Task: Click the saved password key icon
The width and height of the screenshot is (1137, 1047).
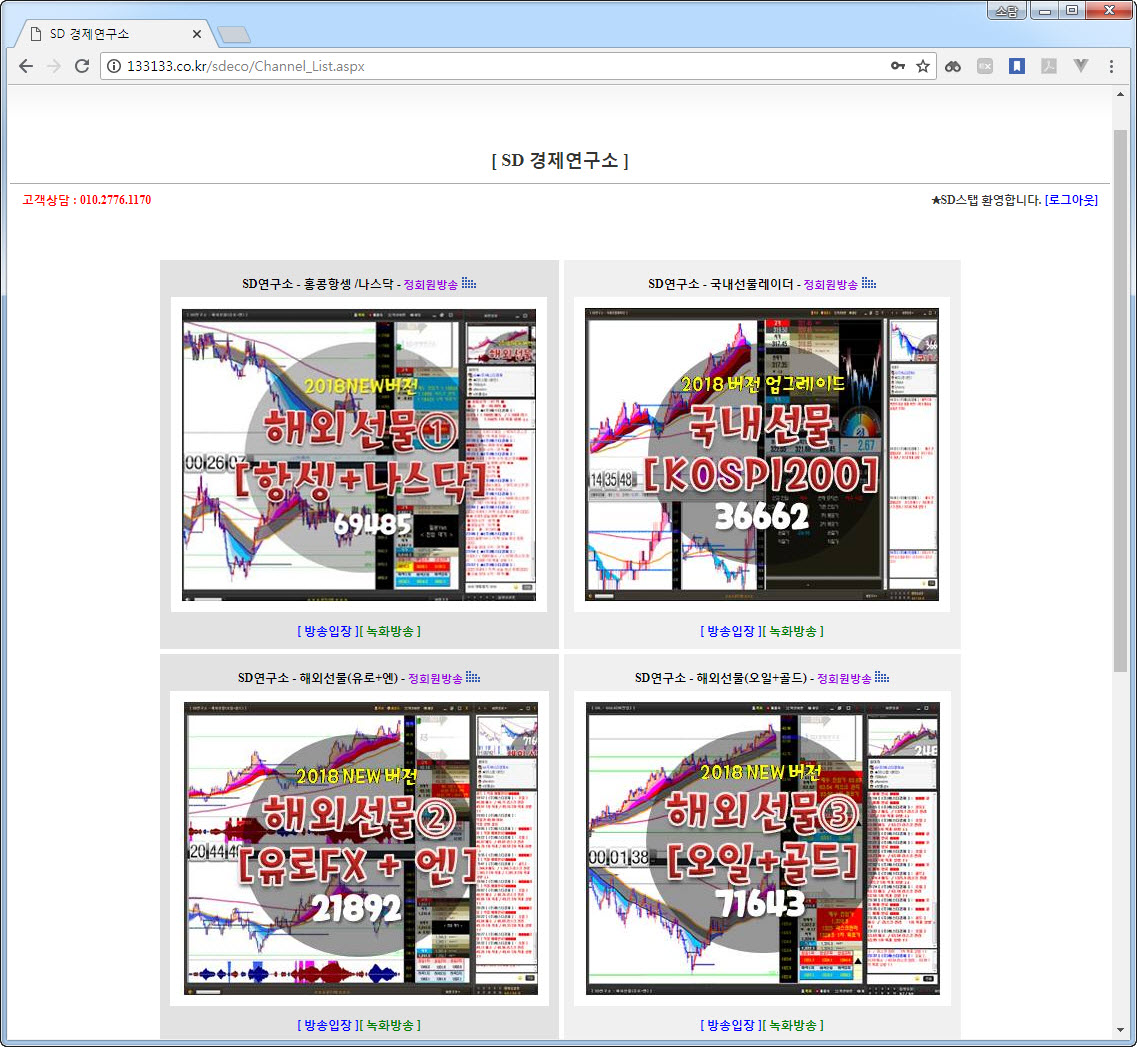Action: pos(898,66)
